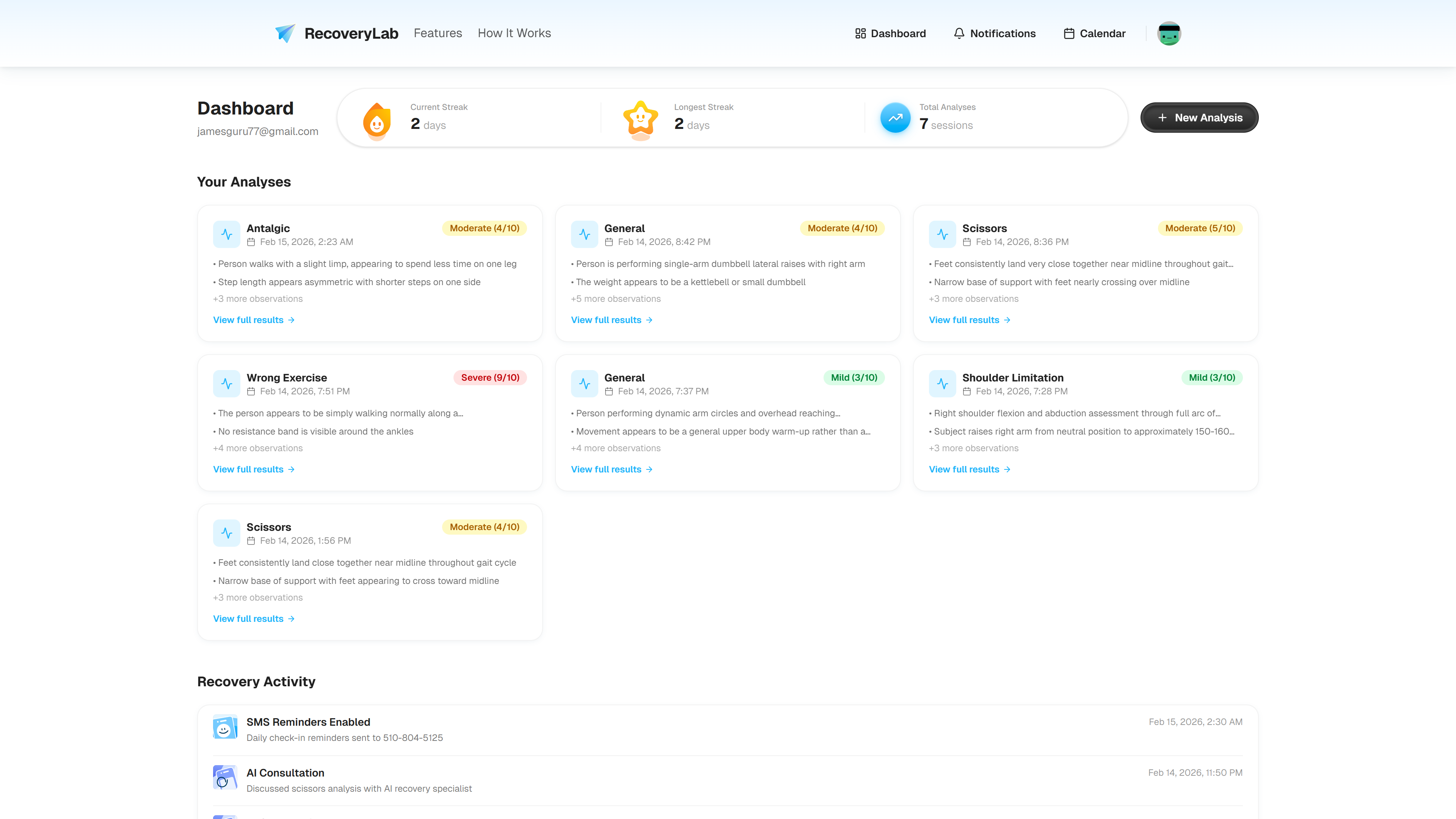Click the pulse icon on Wrong Exercise card
The image size is (1456, 819).
tap(227, 384)
